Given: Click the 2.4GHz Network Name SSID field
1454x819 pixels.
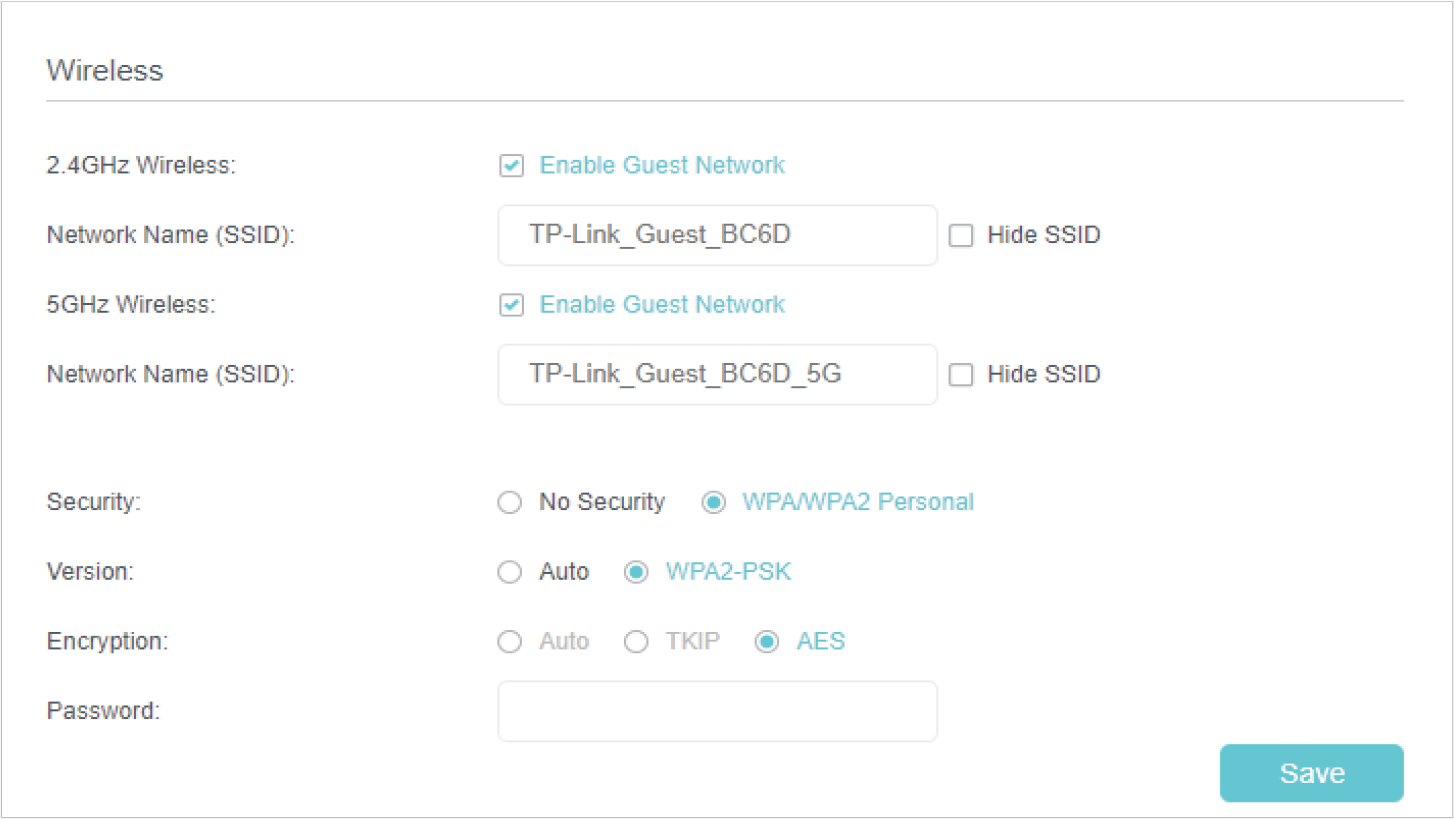Looking at the screenshot, I should pyautogui.click(x=717, y=236).
